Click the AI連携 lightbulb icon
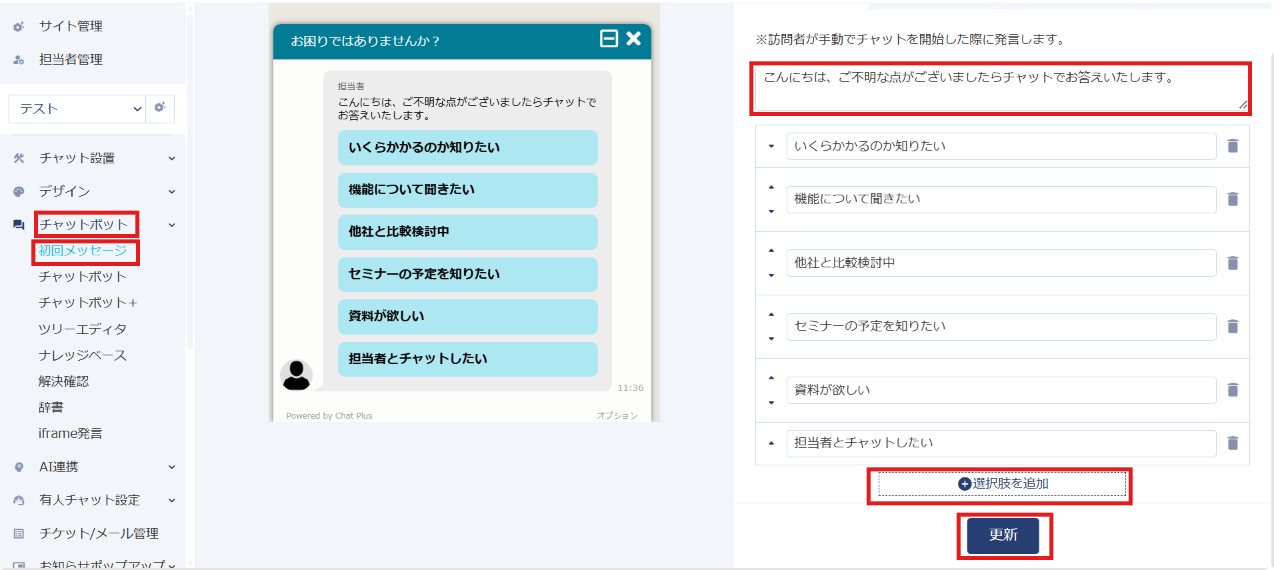The width and height of the screenshot is (1274, 570). (x=18, y=467)
